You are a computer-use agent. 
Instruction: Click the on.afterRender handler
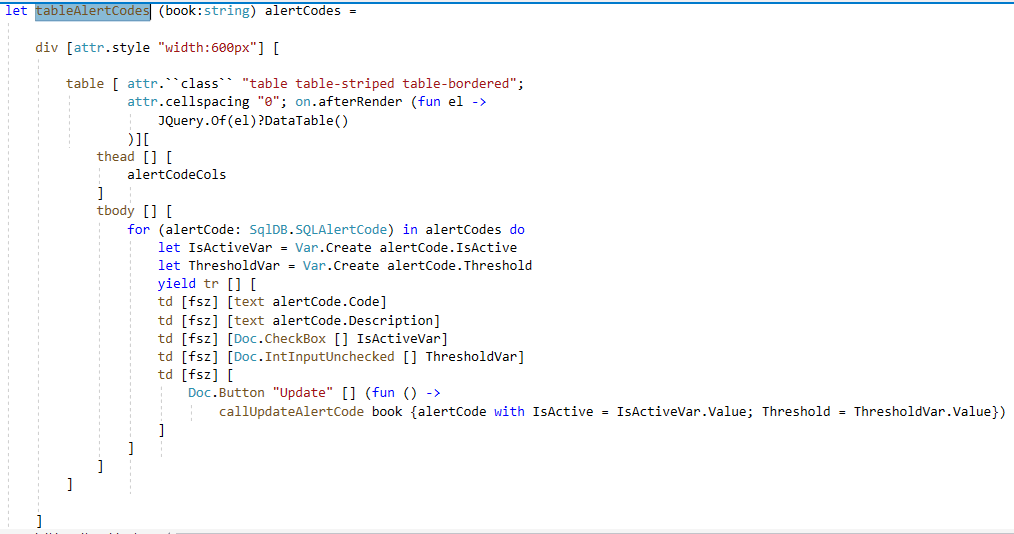[x=349, y=102]
